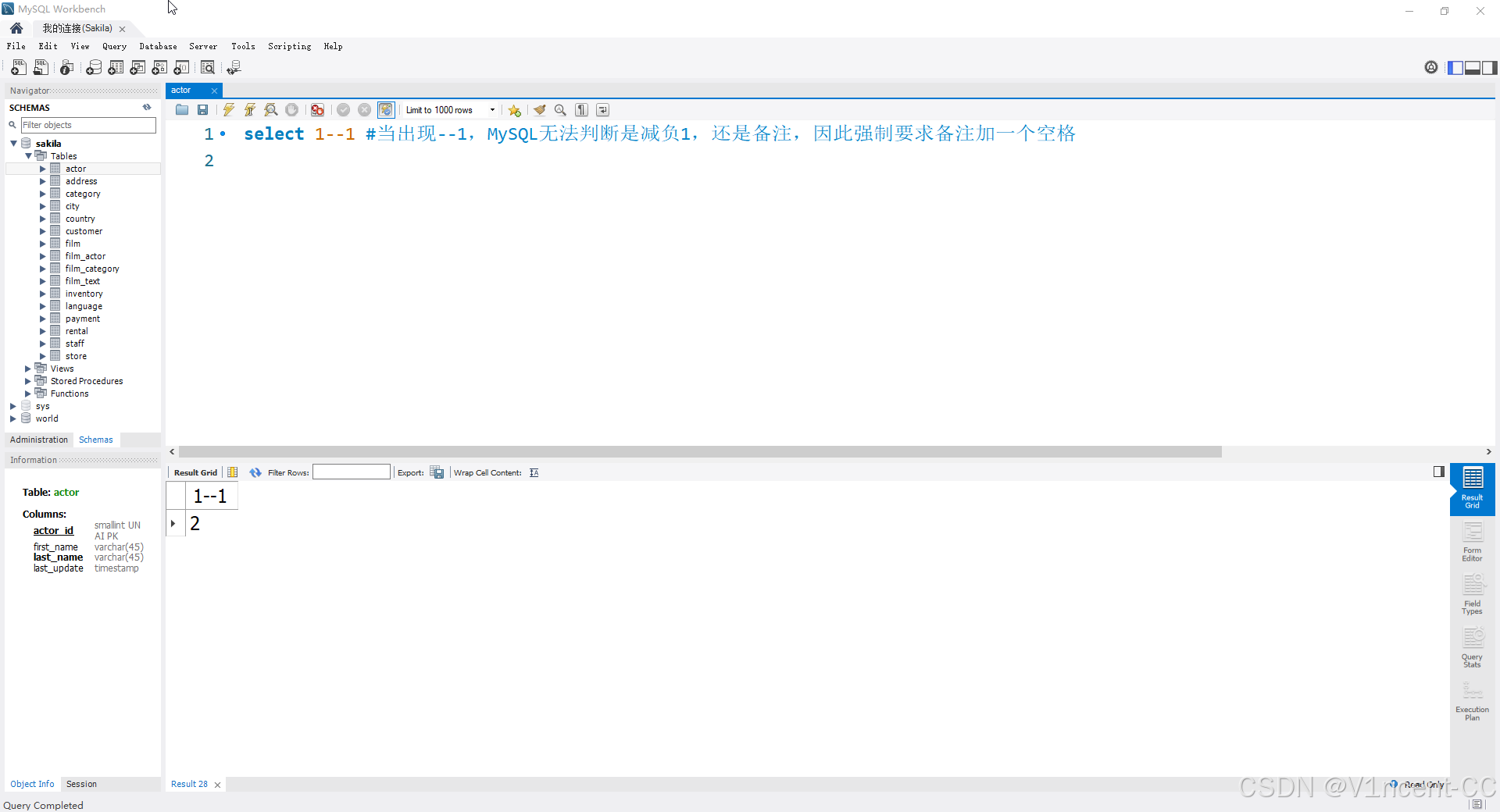Image resolution: width=1500 pixels, height=812 pixels.
Task: Go to the home screen icon
Action: (x=16, y=28)
